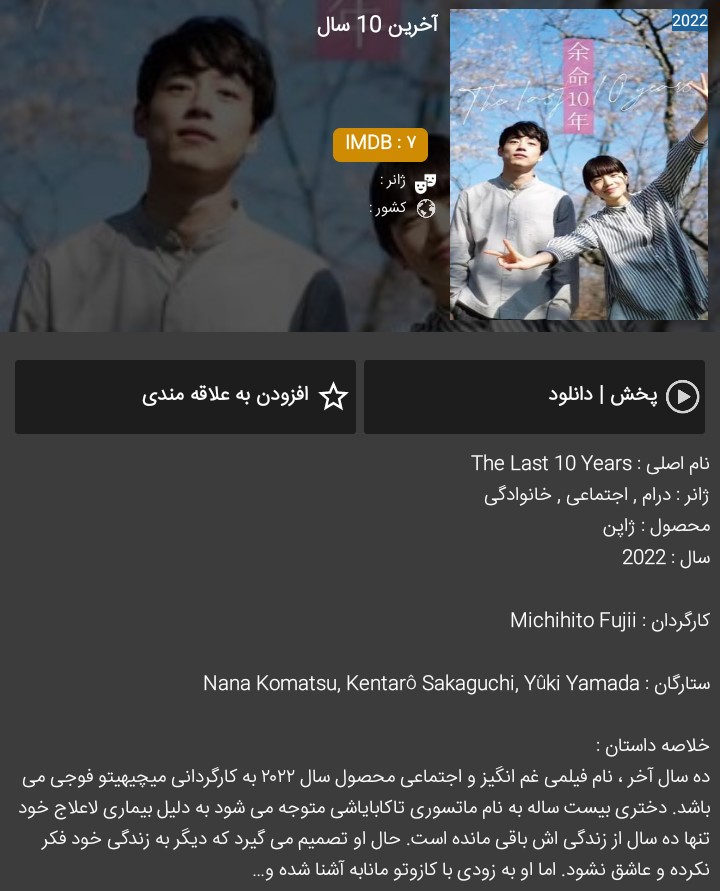Add movie via افزودن به علاقه مندی
Viewport: 720px width, 891px height.
point(185,397)
